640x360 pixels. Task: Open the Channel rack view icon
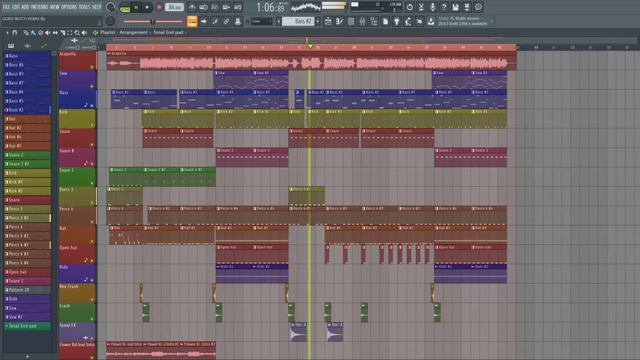click(351, 21)
